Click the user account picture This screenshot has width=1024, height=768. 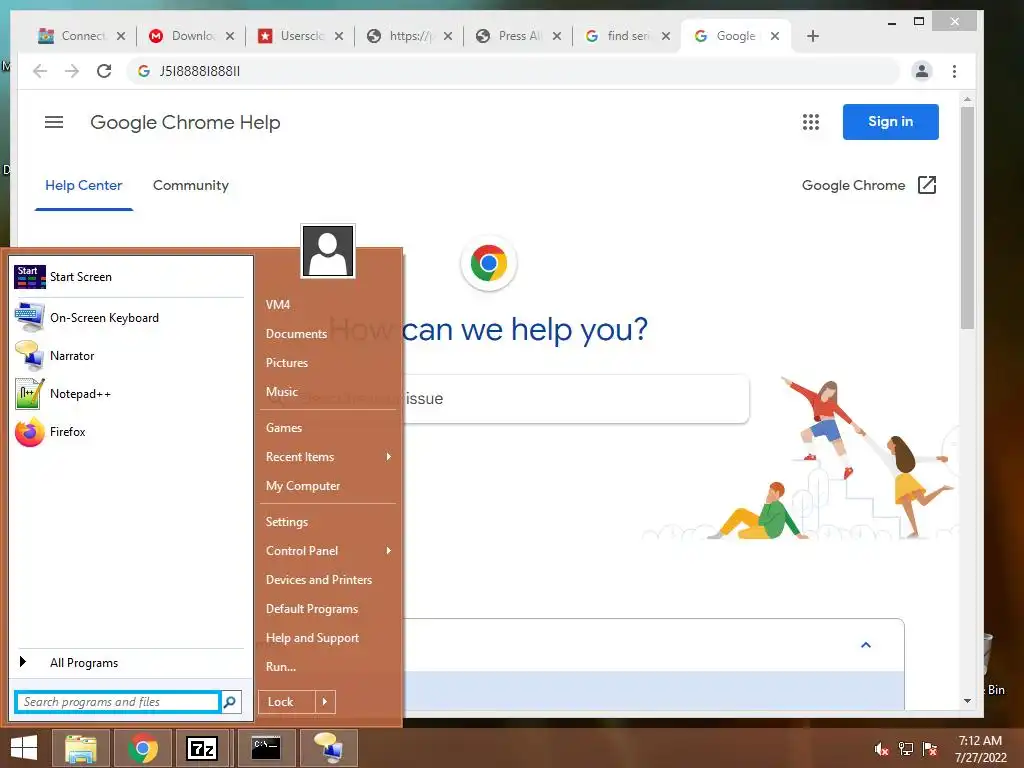click(328, 251)
